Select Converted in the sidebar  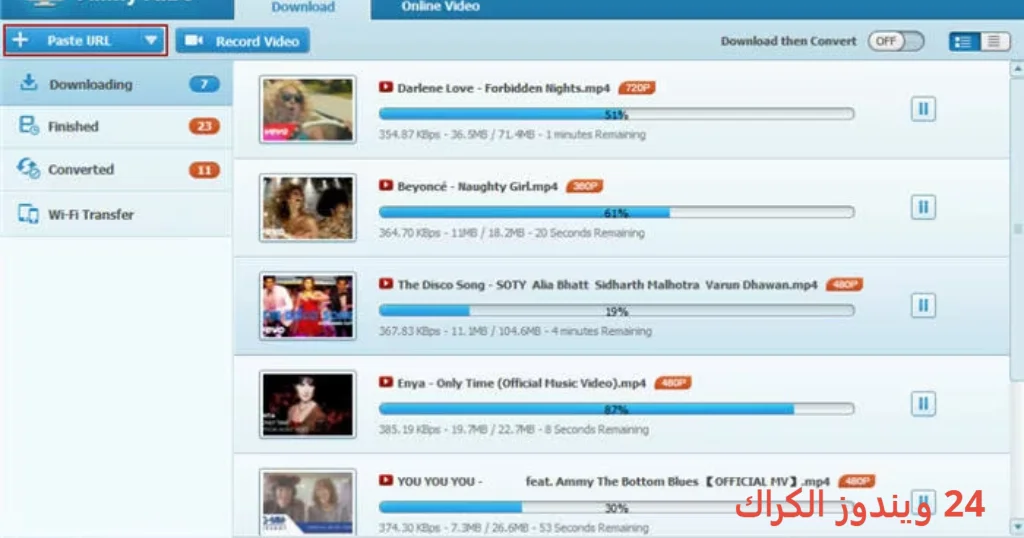116,170
